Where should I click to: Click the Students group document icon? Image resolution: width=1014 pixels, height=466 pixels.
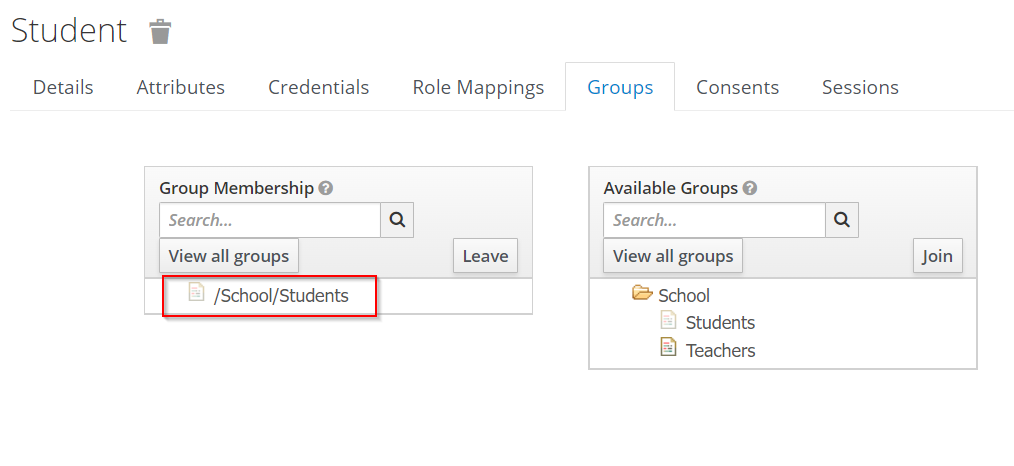[668, 321]
